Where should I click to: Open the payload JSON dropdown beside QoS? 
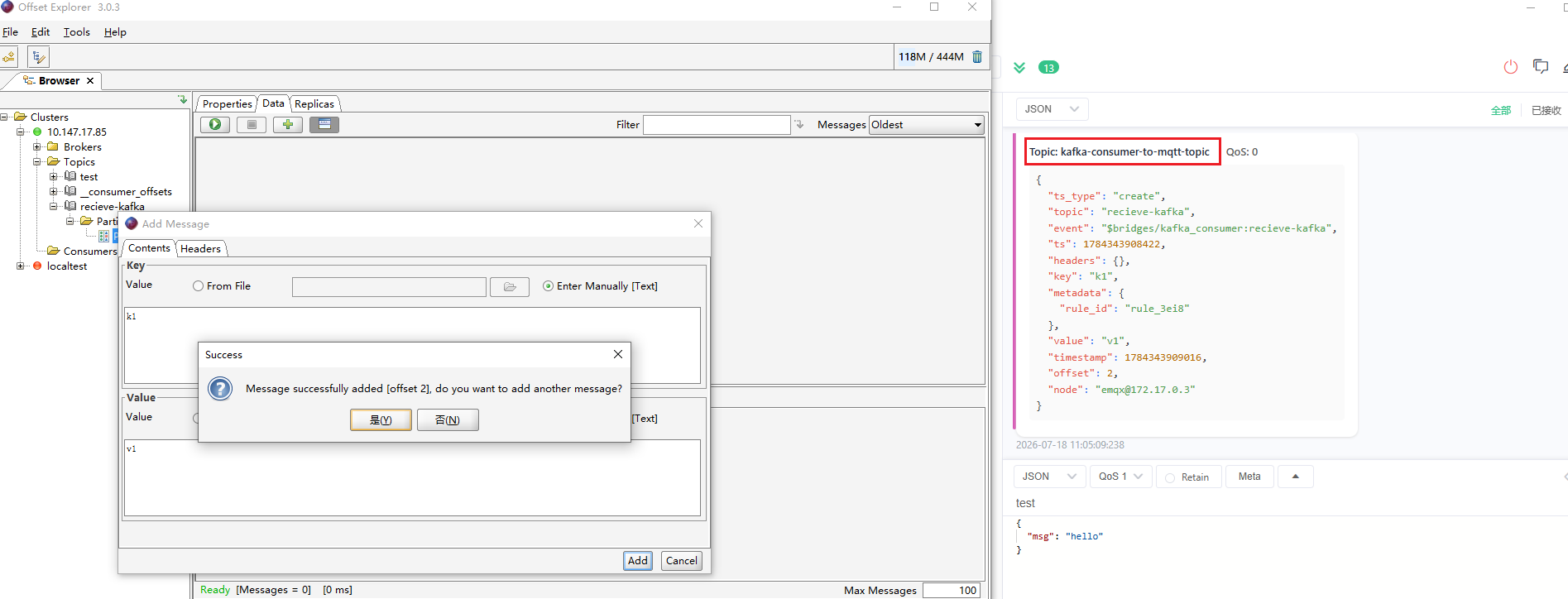coord(1049,477)
